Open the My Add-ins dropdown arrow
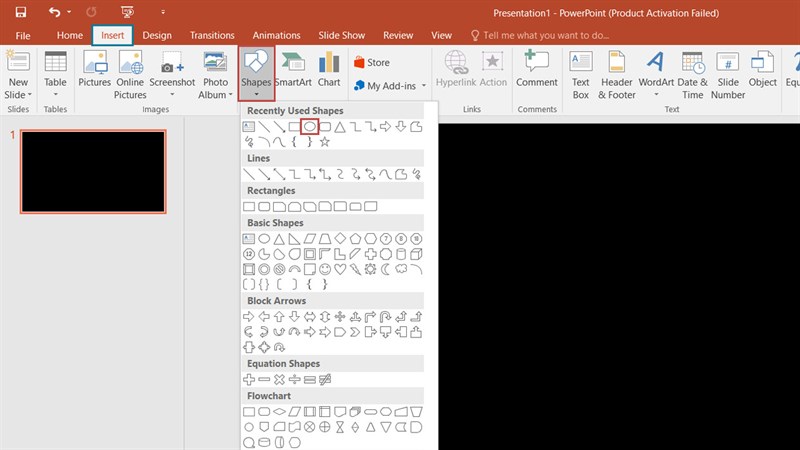This screenshot has height=450, width=800. coord(423,86)
